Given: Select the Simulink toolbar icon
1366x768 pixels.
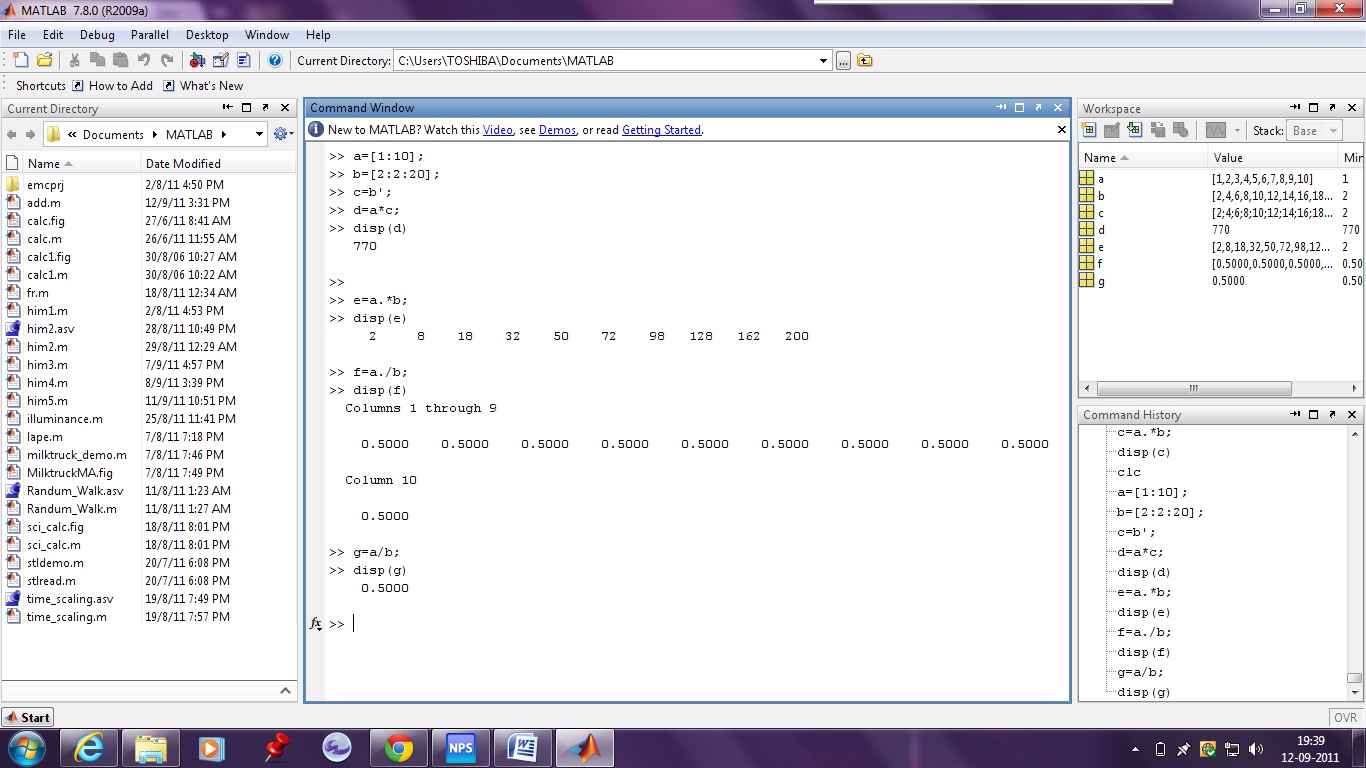Looking at the screenshot, I should 196,60.
